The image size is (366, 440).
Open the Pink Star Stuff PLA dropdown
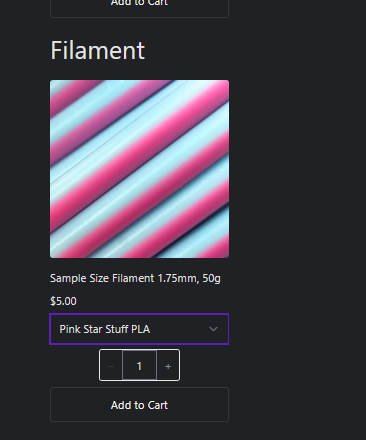139,329
